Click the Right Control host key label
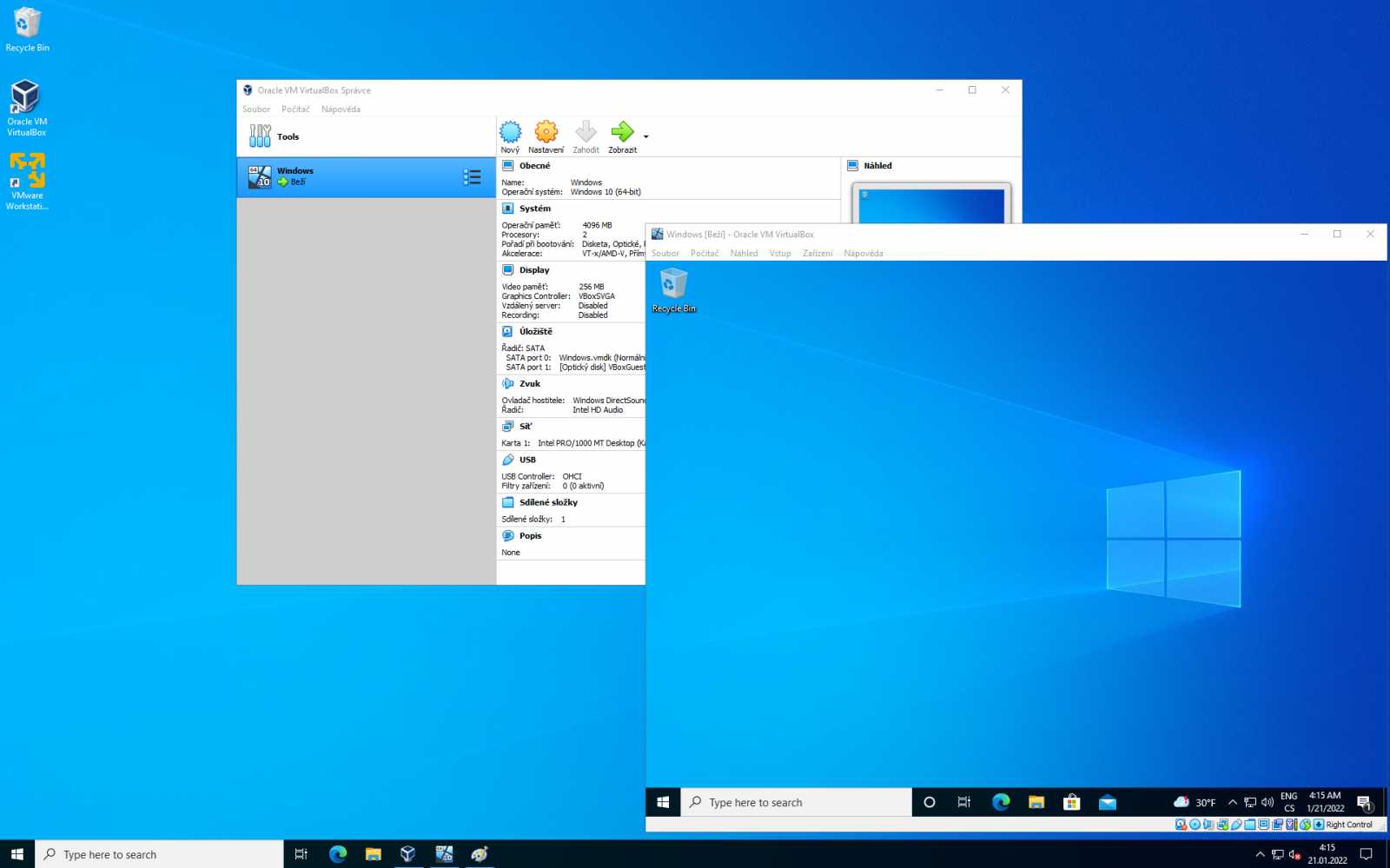 pyautogui.click(x=1349, y=825)
